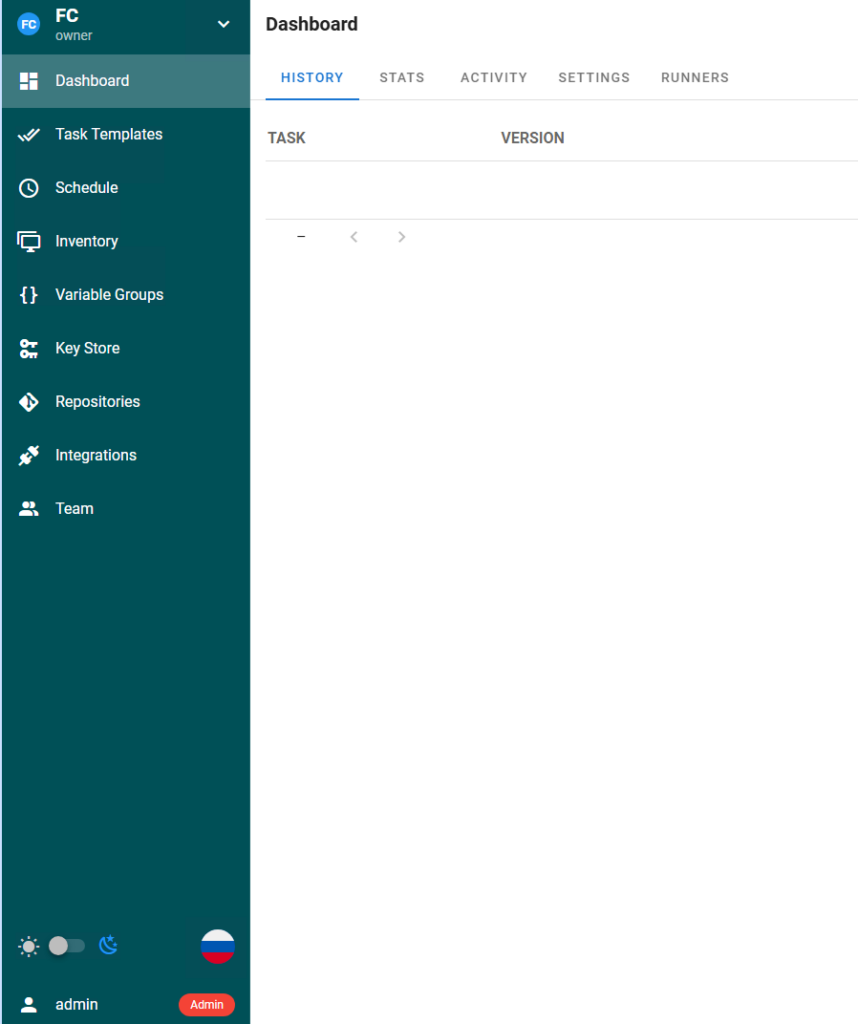Go to next page of history
858x1024 pixels.
401,237
